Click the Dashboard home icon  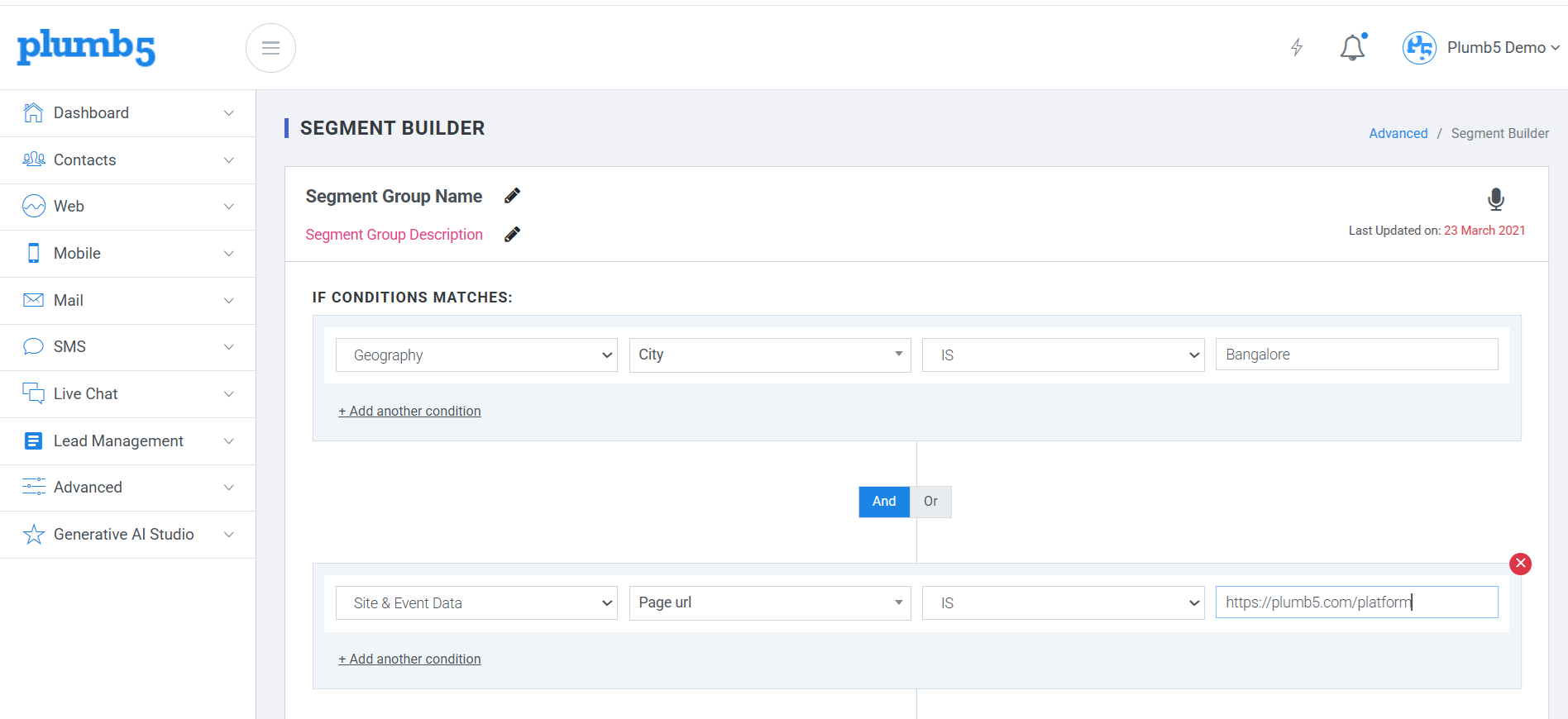tap(33, 113)
